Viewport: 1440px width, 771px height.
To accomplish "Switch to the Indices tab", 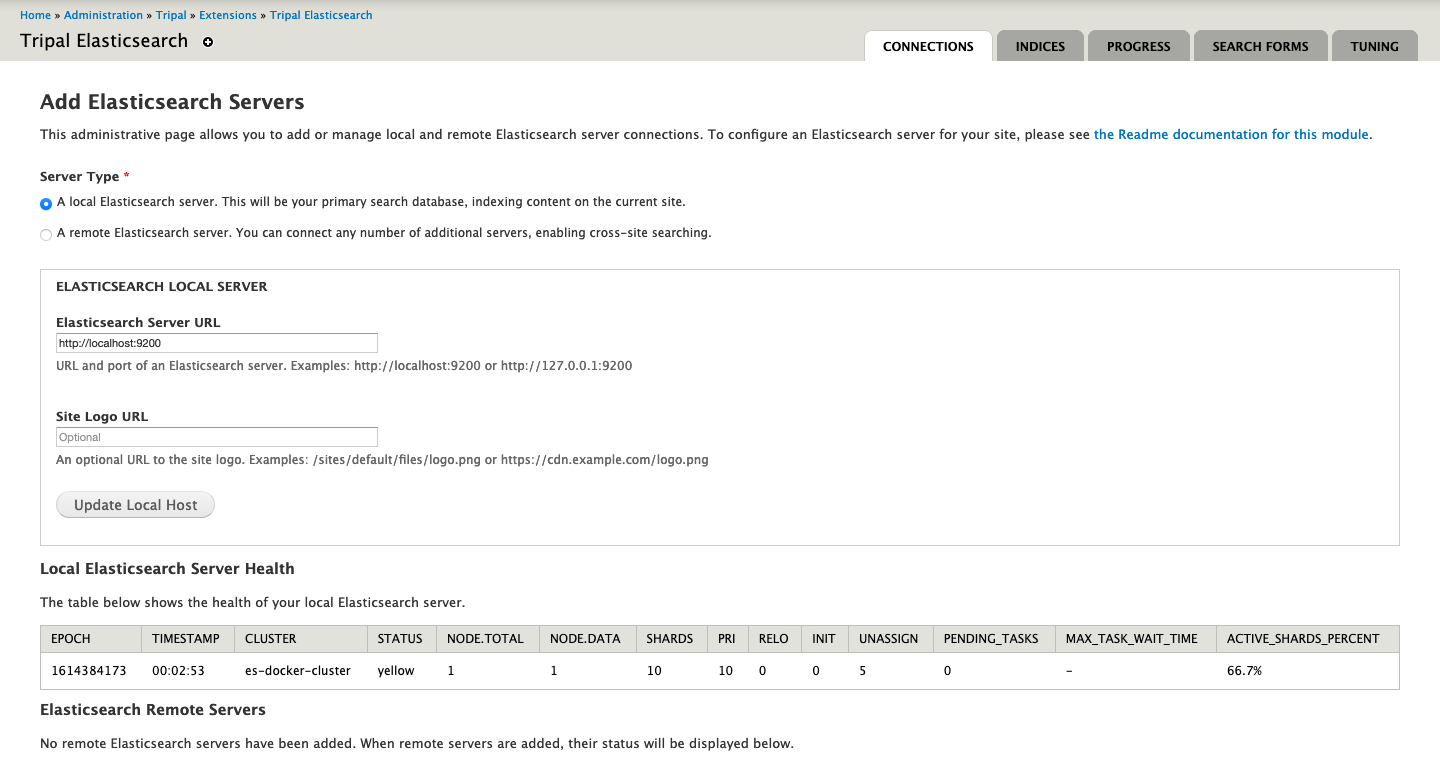I will click(x=1040, y=46).
